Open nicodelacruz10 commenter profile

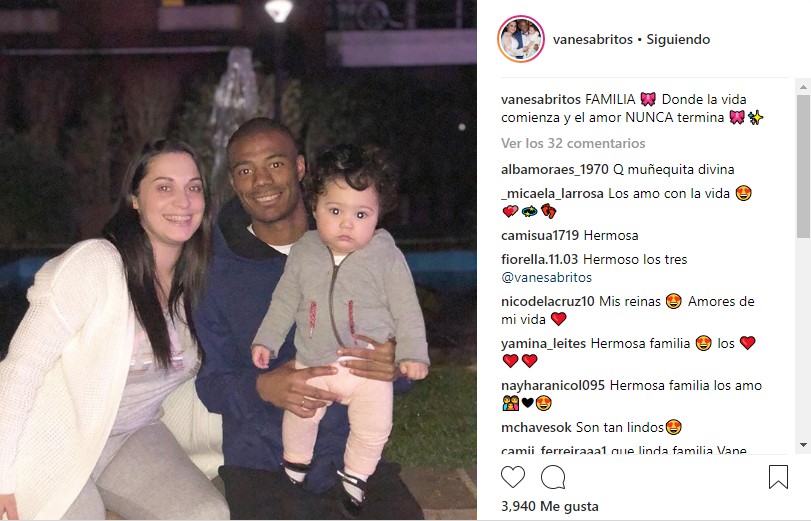click(548, 301)
